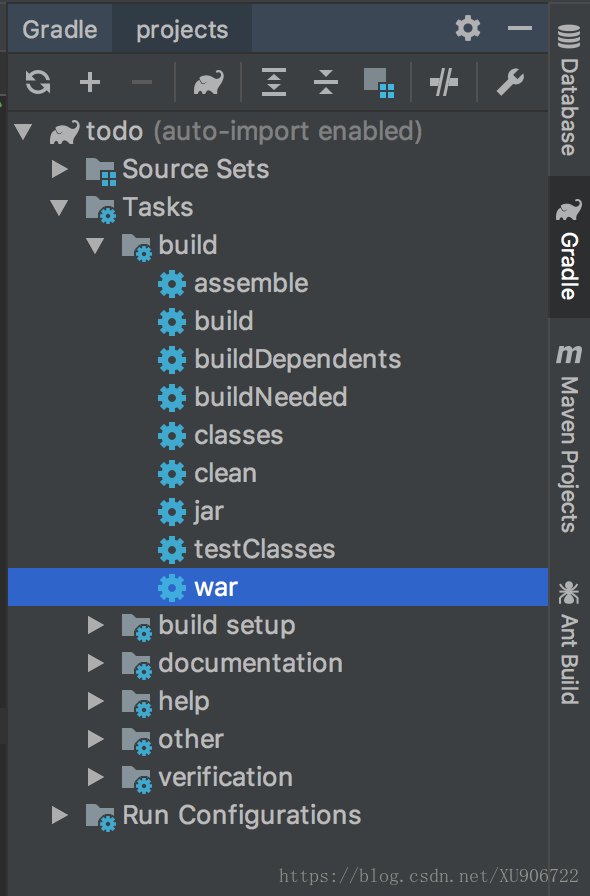Expand the verification task group
This screenshot has width=590, height=896.
tap(95, 777)
